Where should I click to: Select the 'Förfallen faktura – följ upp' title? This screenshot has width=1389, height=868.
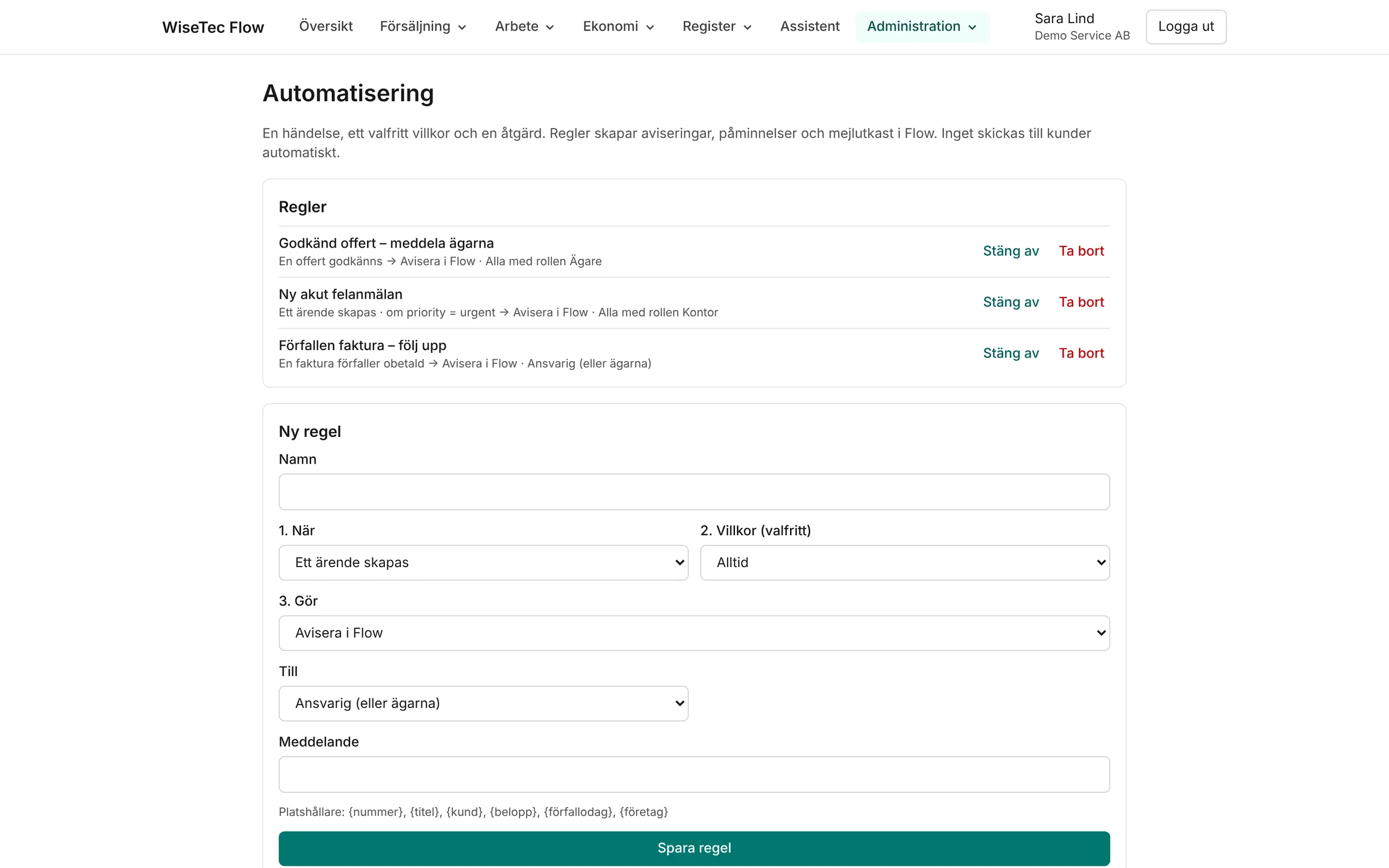click(362, 345)
